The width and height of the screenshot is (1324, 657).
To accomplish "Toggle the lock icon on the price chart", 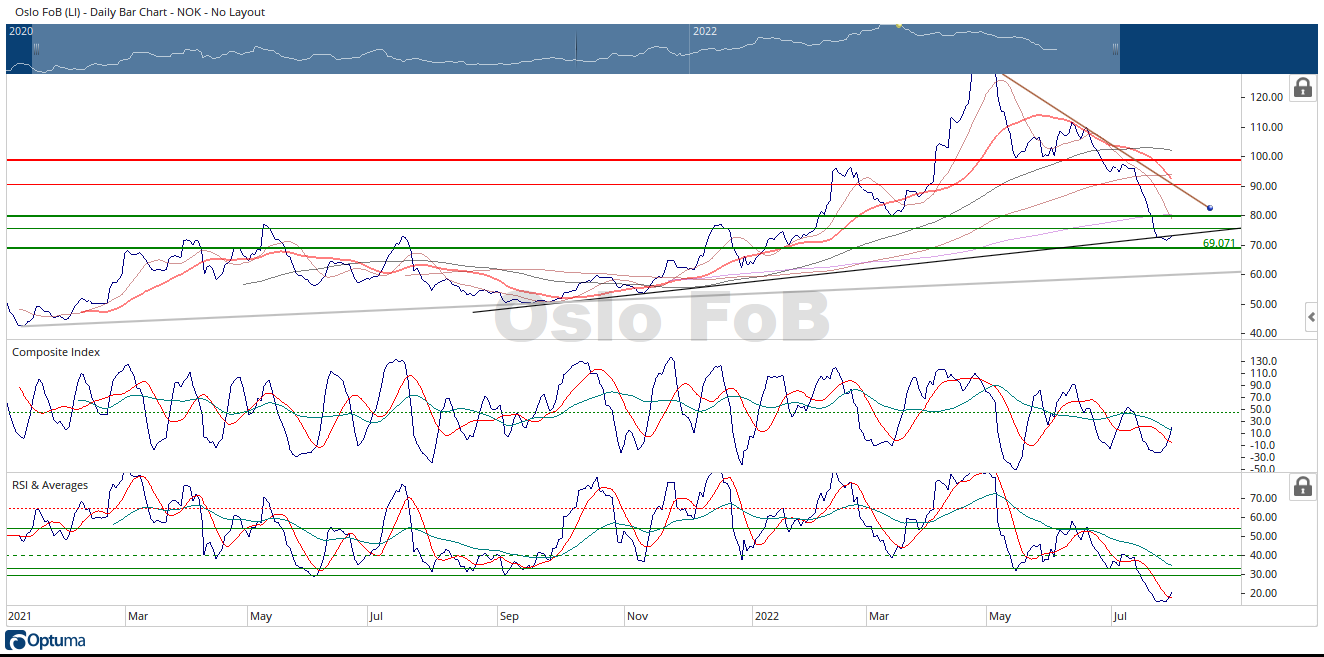I will click(x=1302, y=87).
